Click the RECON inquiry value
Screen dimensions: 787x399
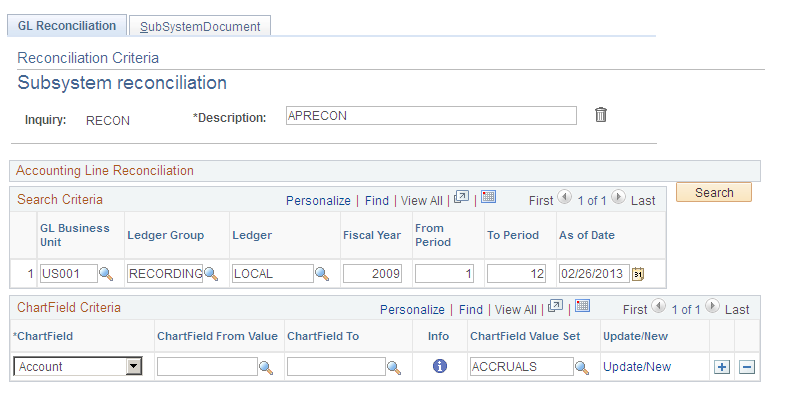(x=108, y=120)
